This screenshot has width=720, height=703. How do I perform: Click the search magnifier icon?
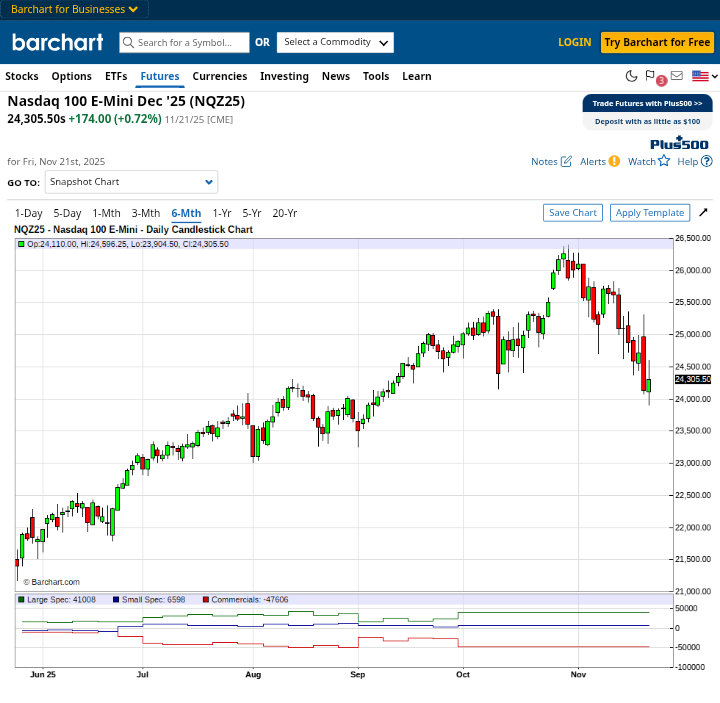[x=128, y=43]
